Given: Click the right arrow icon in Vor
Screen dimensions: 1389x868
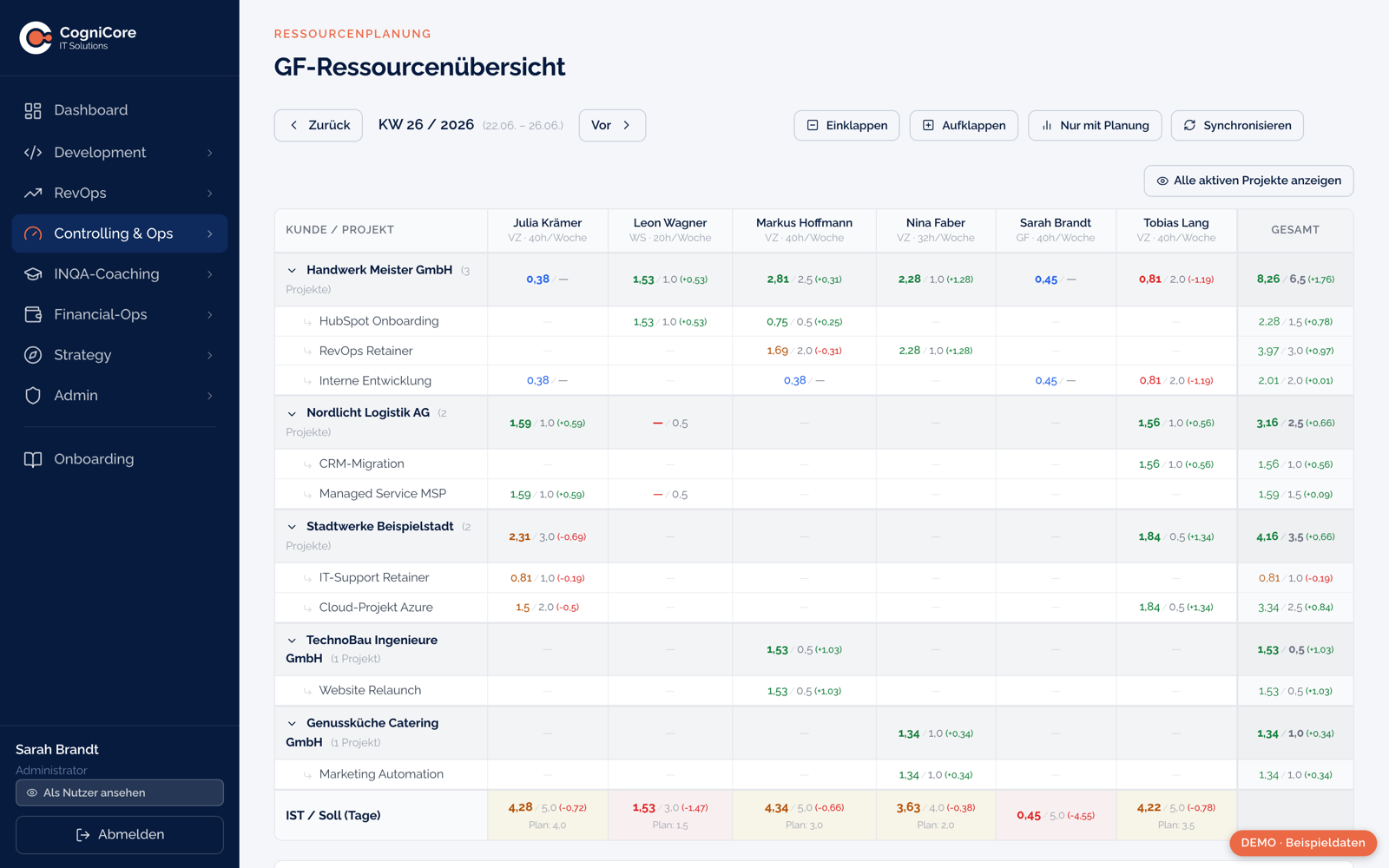Looking at the screenshot, I should coord(626,125).
